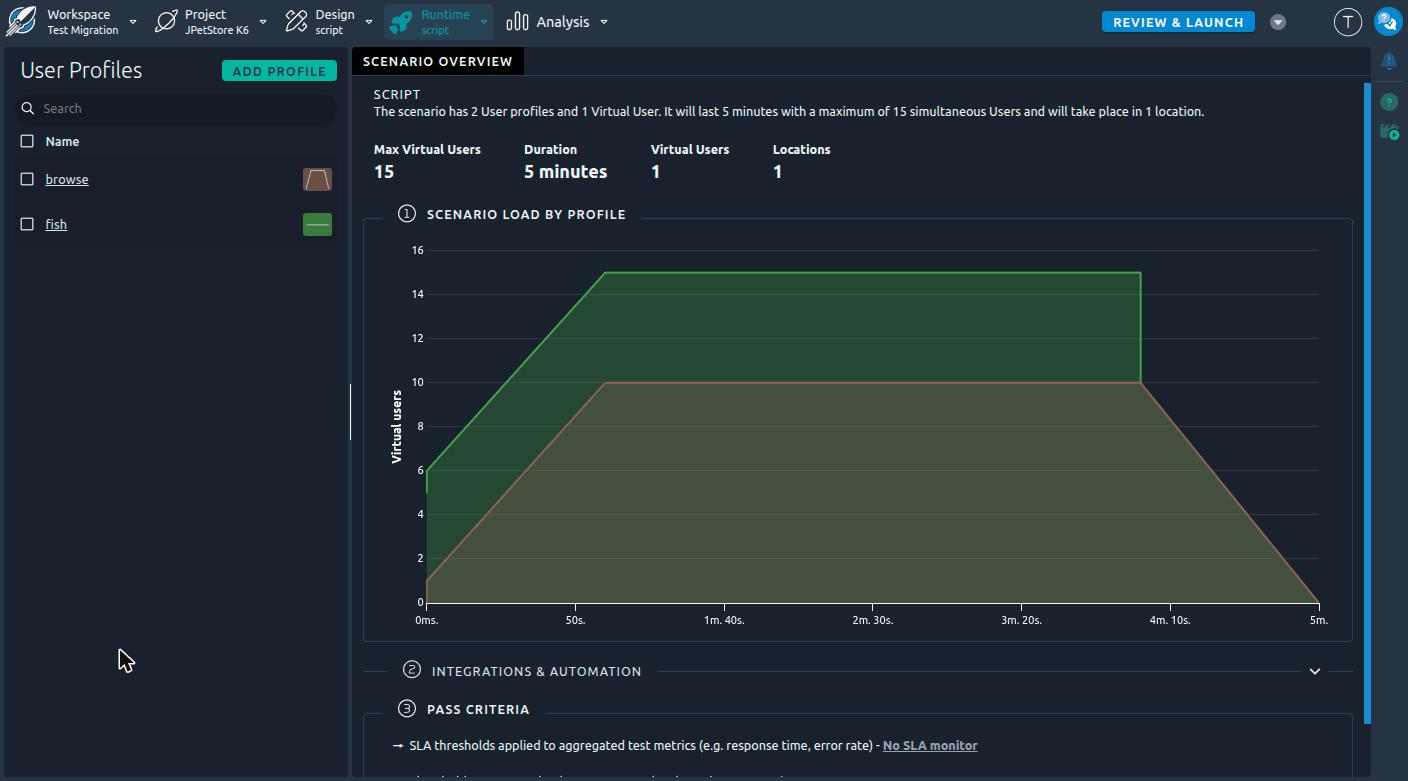Click the blue vertical scrollbar of overview
This screenshot has width=1408, height=781.
click(1368, 403)
